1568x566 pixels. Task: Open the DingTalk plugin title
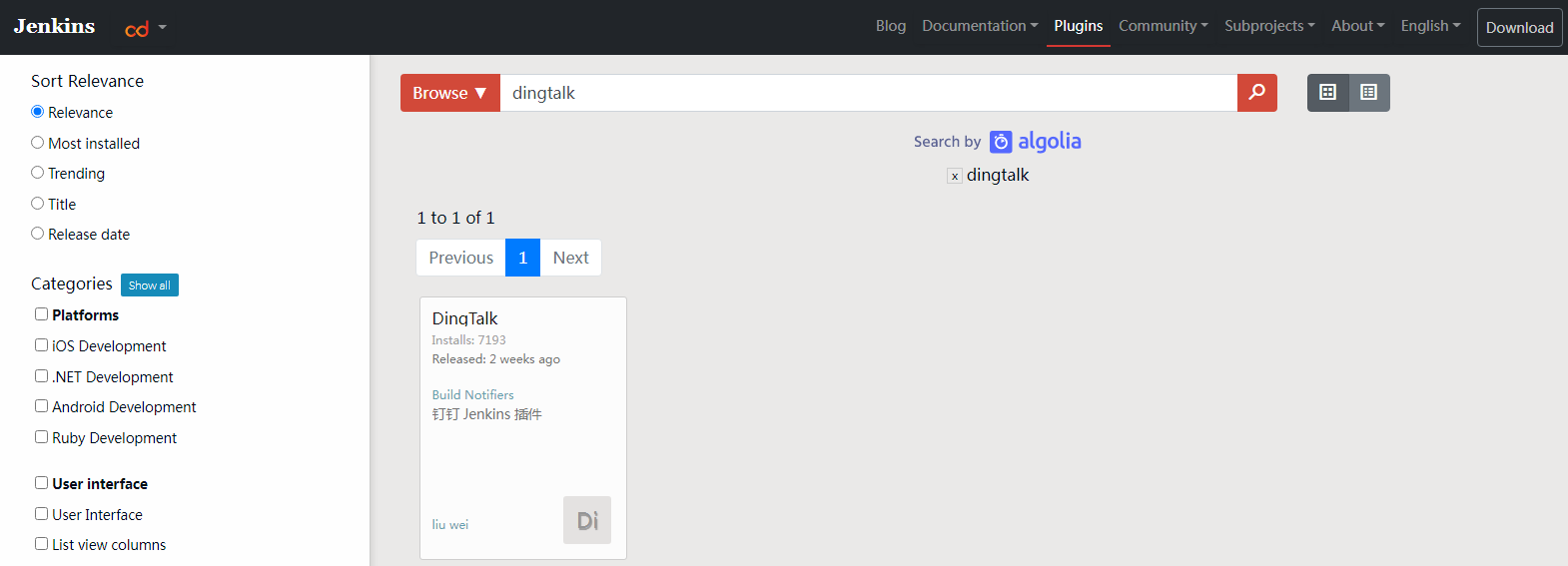464,318
